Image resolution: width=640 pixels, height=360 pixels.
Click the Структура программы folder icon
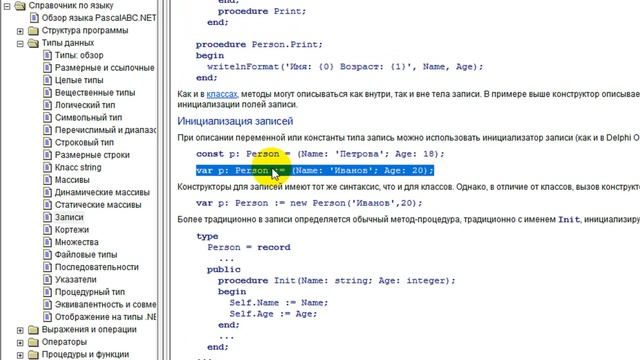pyautogui.click(x=33, y=31)
